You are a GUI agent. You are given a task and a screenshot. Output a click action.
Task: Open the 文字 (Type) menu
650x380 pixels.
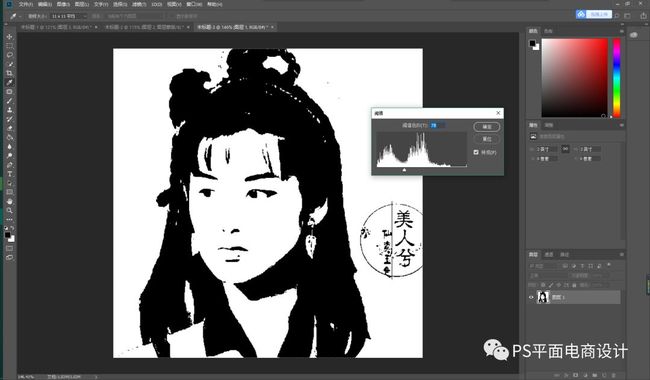point(101,4)
